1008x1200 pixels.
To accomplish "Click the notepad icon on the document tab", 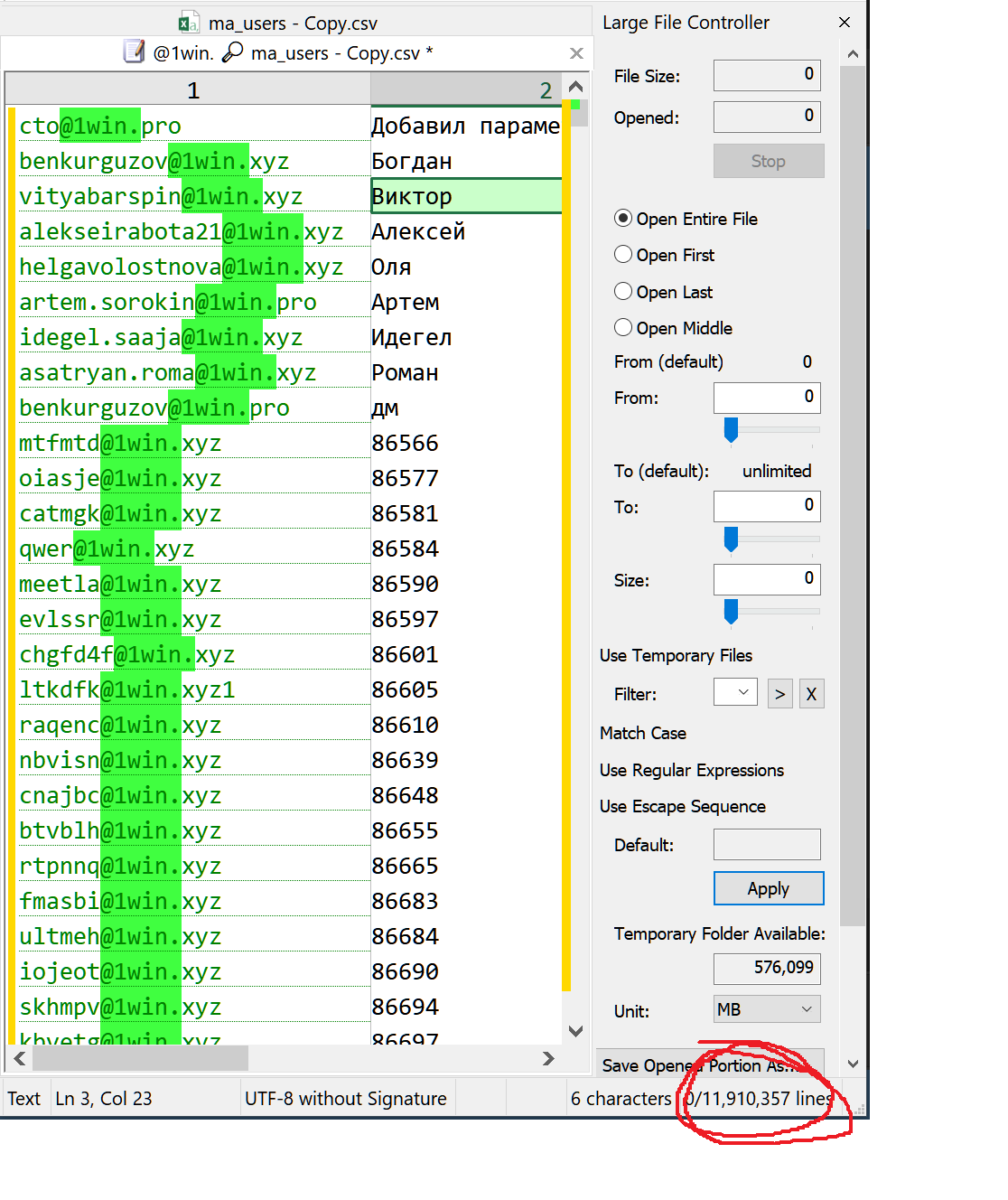I will 134,52.
